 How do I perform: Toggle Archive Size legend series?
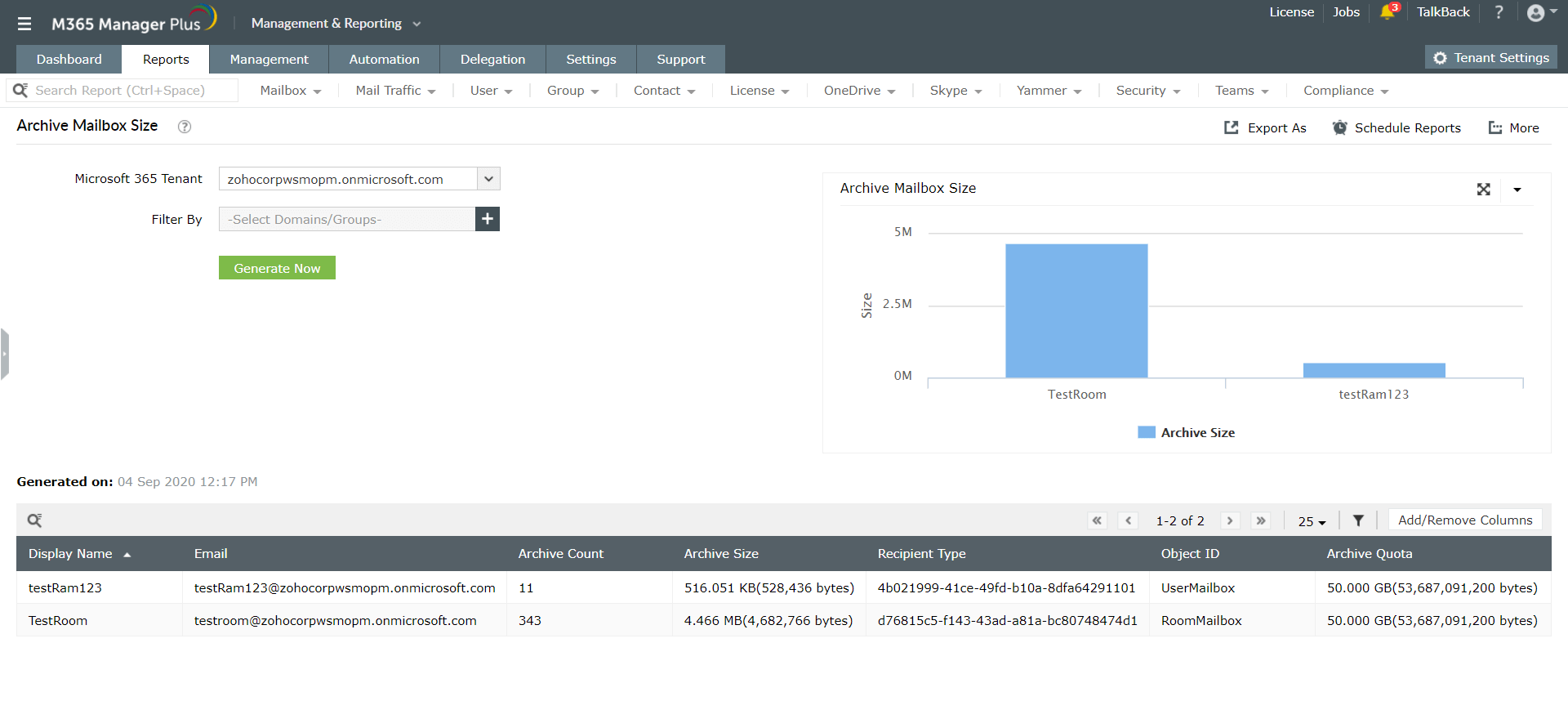point(1187,432)
